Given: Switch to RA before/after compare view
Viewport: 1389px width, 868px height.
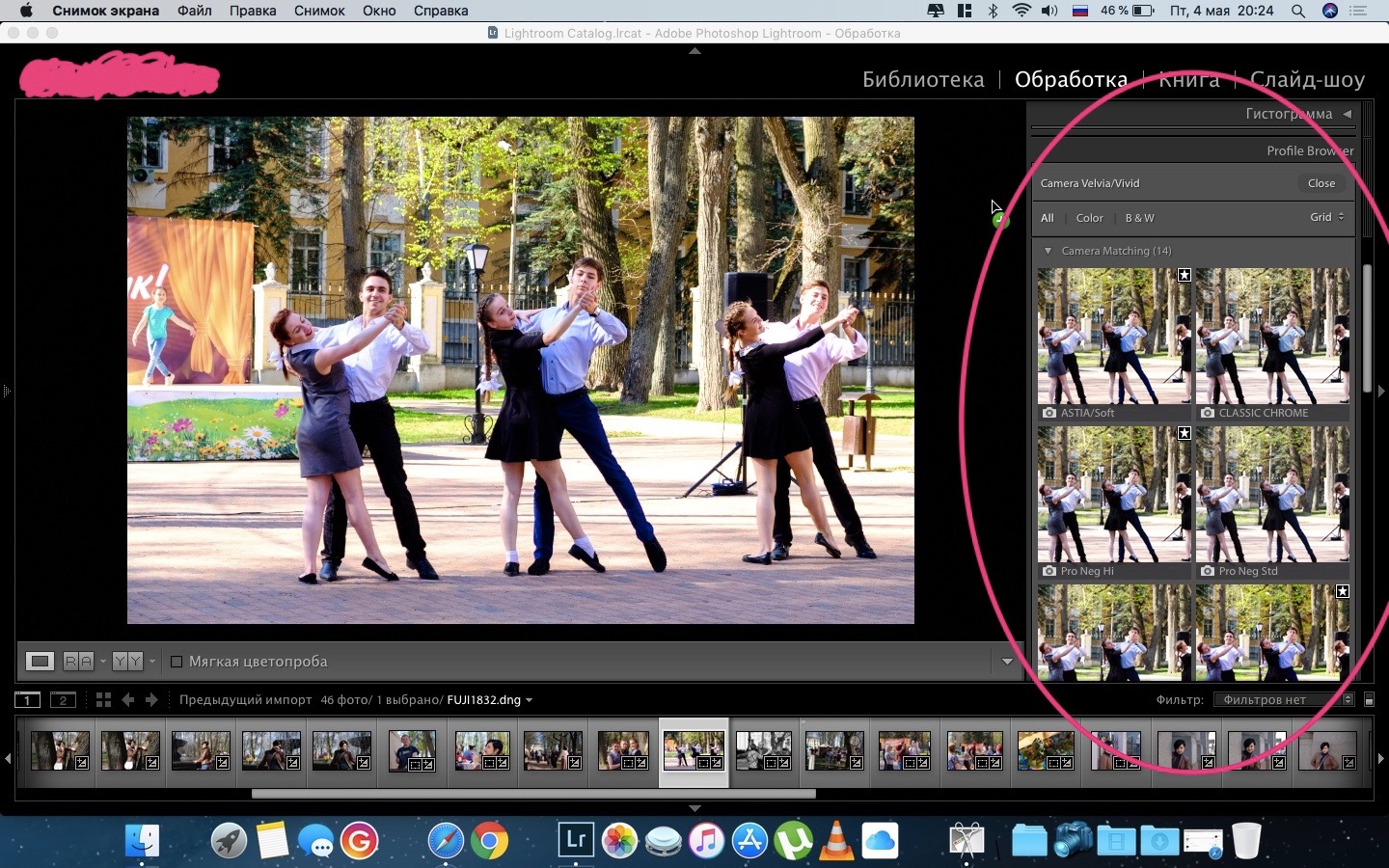Looking at the screenshot, I should pyautogui.click(x=78, y=662).
